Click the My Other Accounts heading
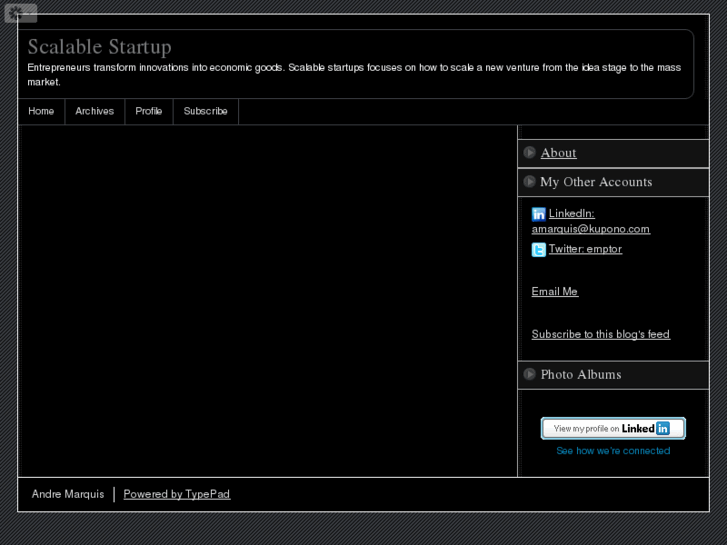 [596, 182]
